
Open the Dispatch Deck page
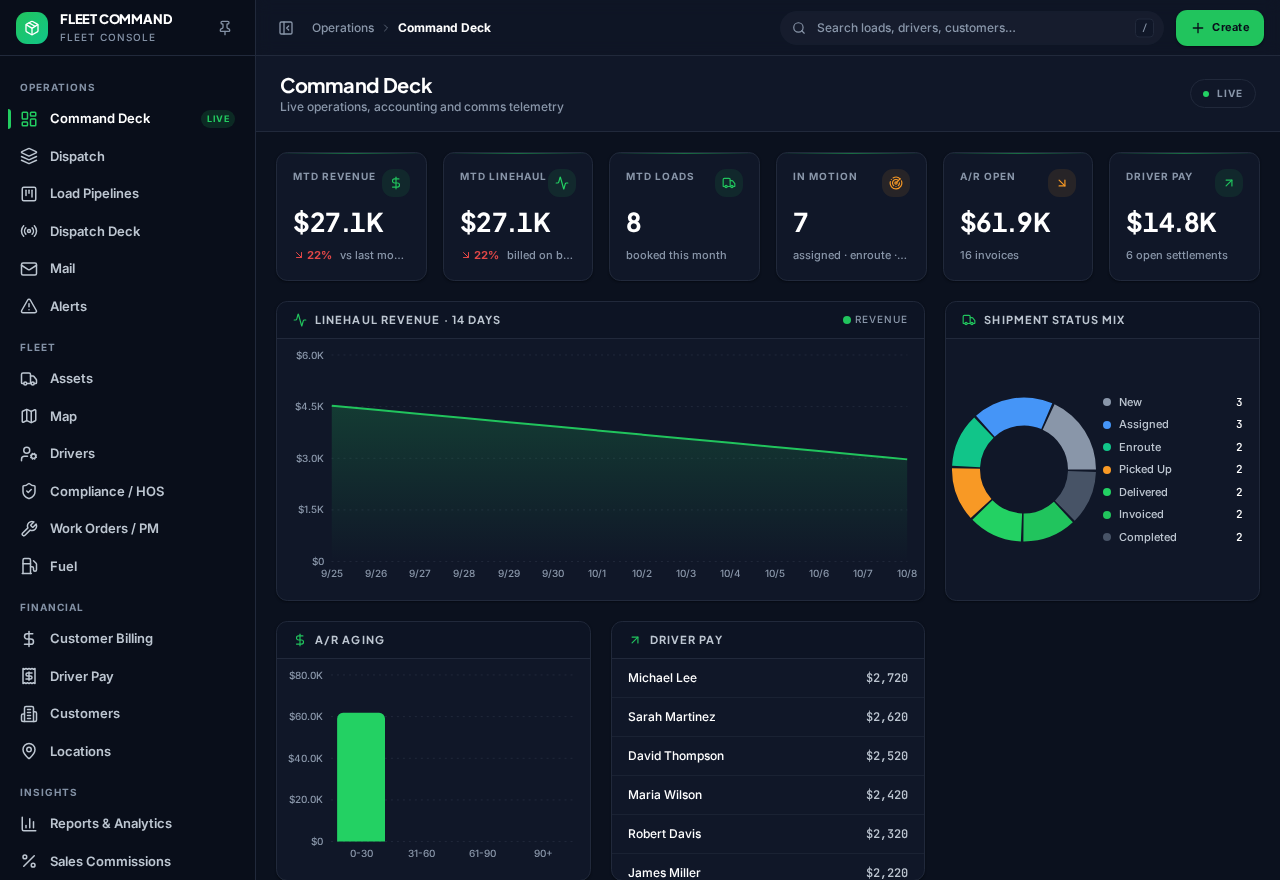click(127, 231)
